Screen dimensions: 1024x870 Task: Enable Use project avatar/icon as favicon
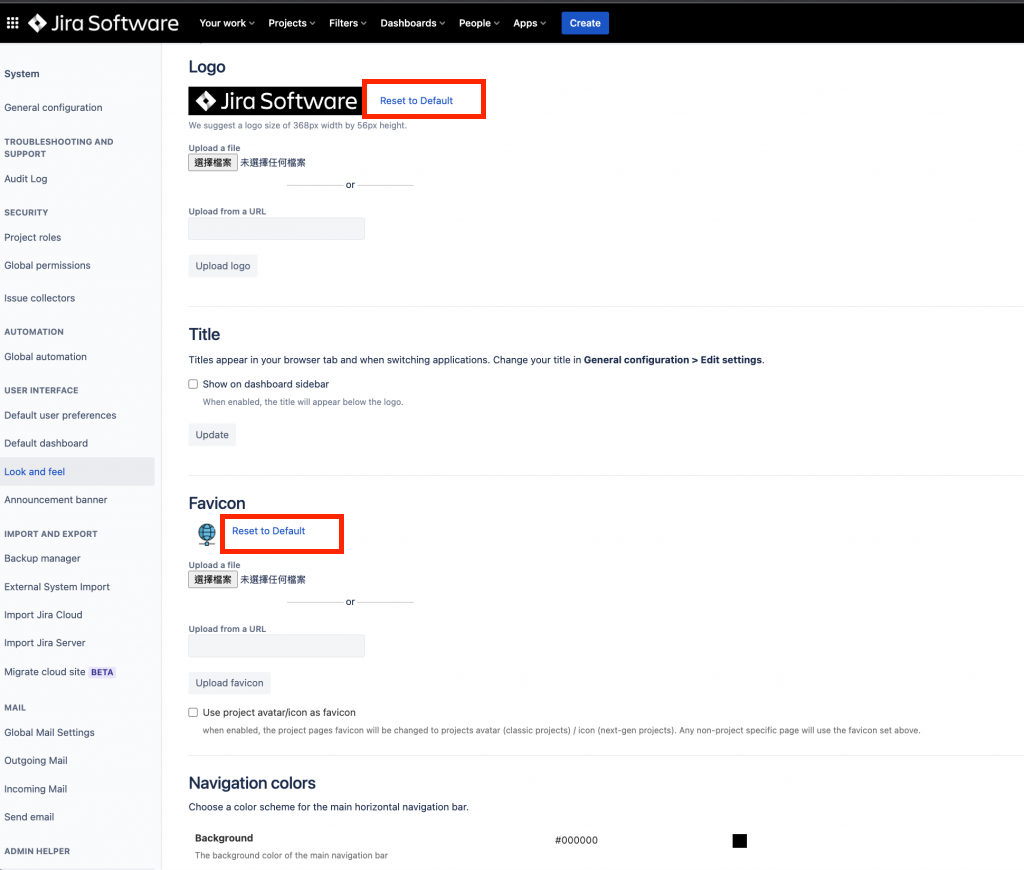[x=193, y=713]
